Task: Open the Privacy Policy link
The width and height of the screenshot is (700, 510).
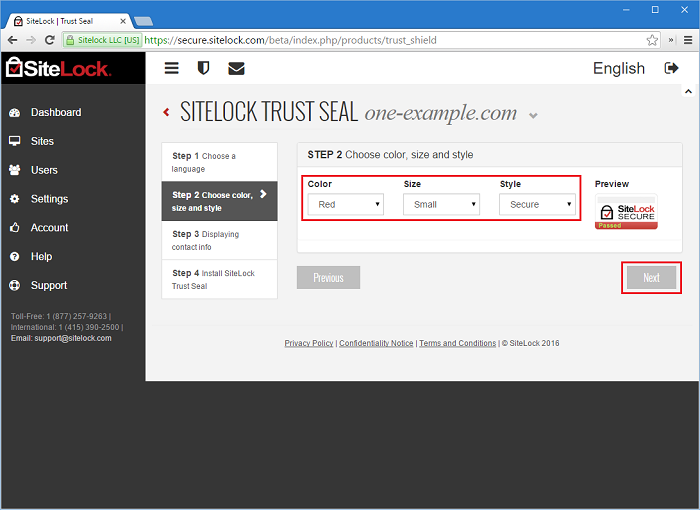Action: point(309,343)
